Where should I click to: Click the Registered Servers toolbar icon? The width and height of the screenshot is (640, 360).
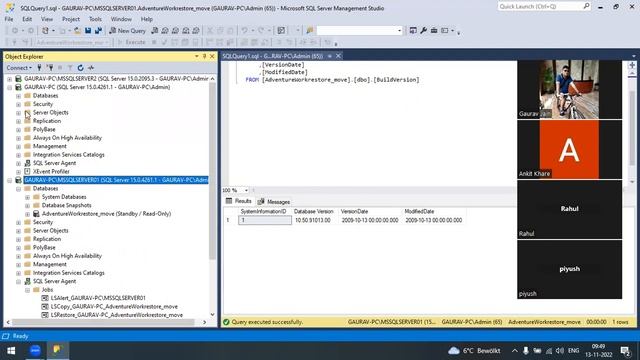(x=413, y=31)
